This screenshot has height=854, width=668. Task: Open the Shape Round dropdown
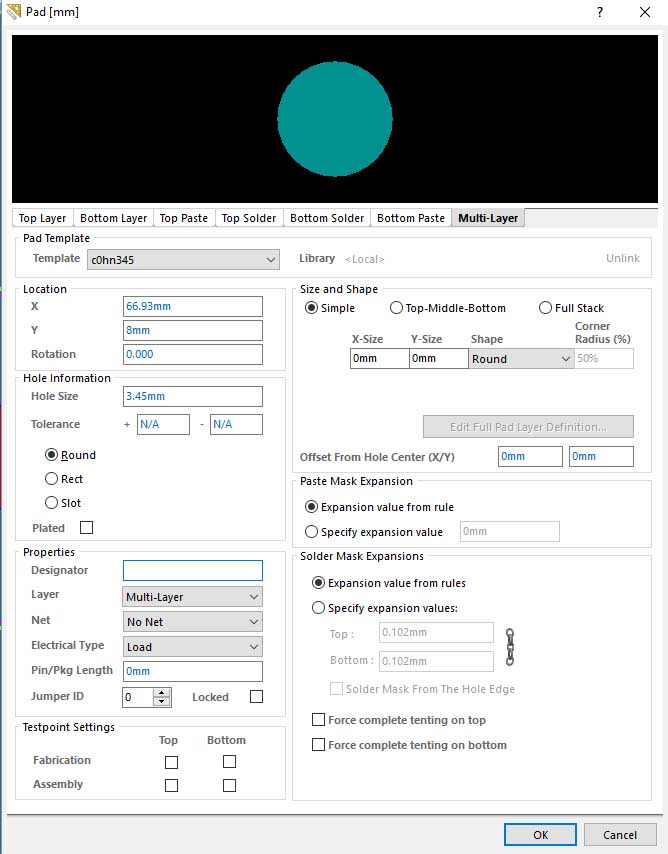(x=520, y=359)
